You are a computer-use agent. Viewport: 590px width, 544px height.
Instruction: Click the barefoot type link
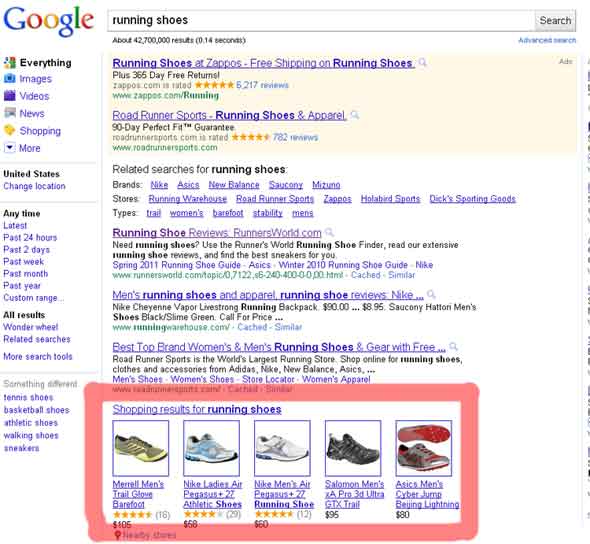click(228, 213)
